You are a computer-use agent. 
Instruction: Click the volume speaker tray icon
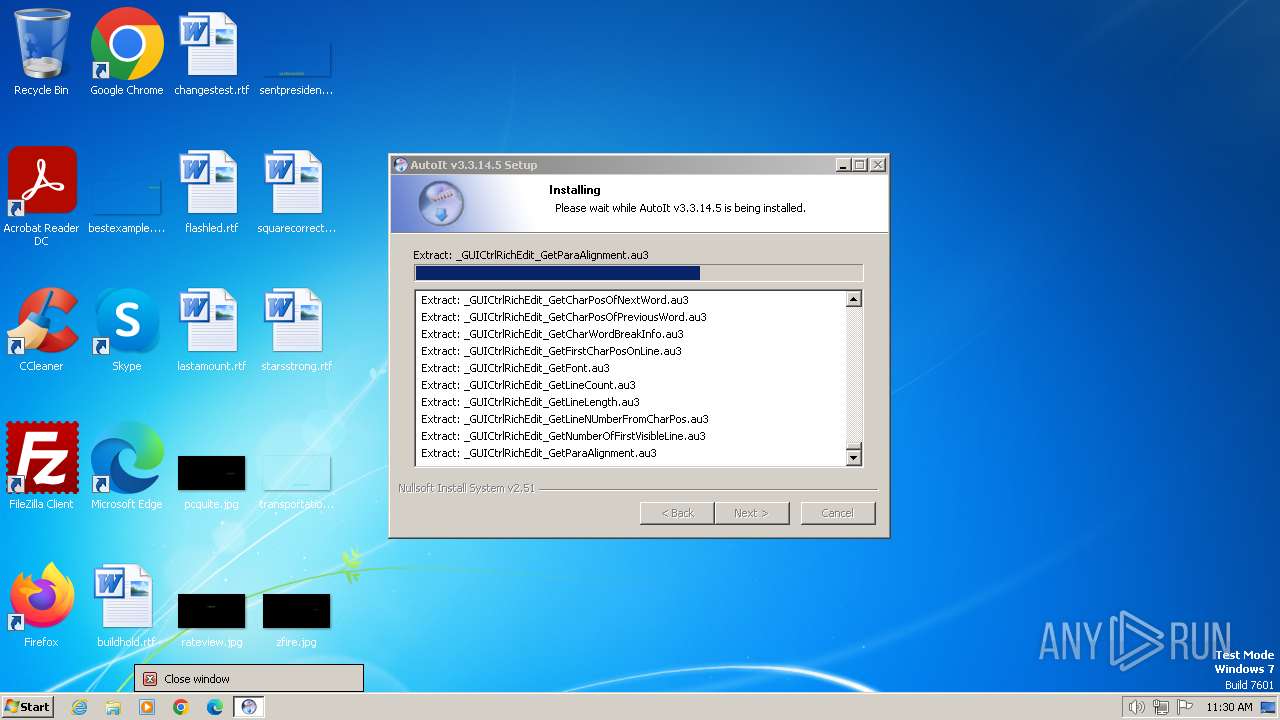point(1136,707)
